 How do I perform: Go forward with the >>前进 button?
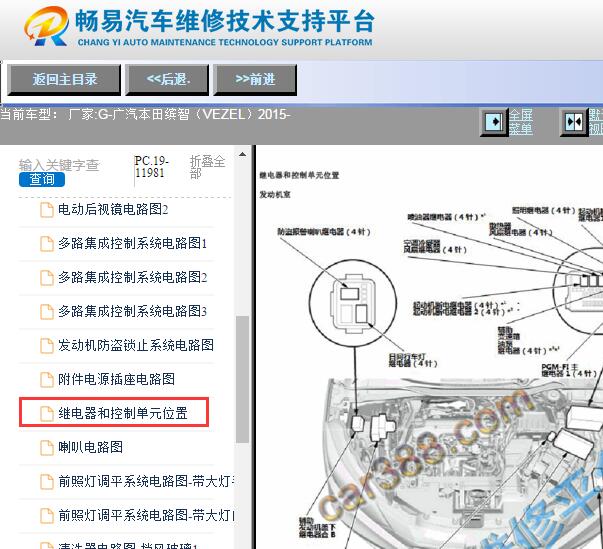pyautogui.click(x=255, y=80)
